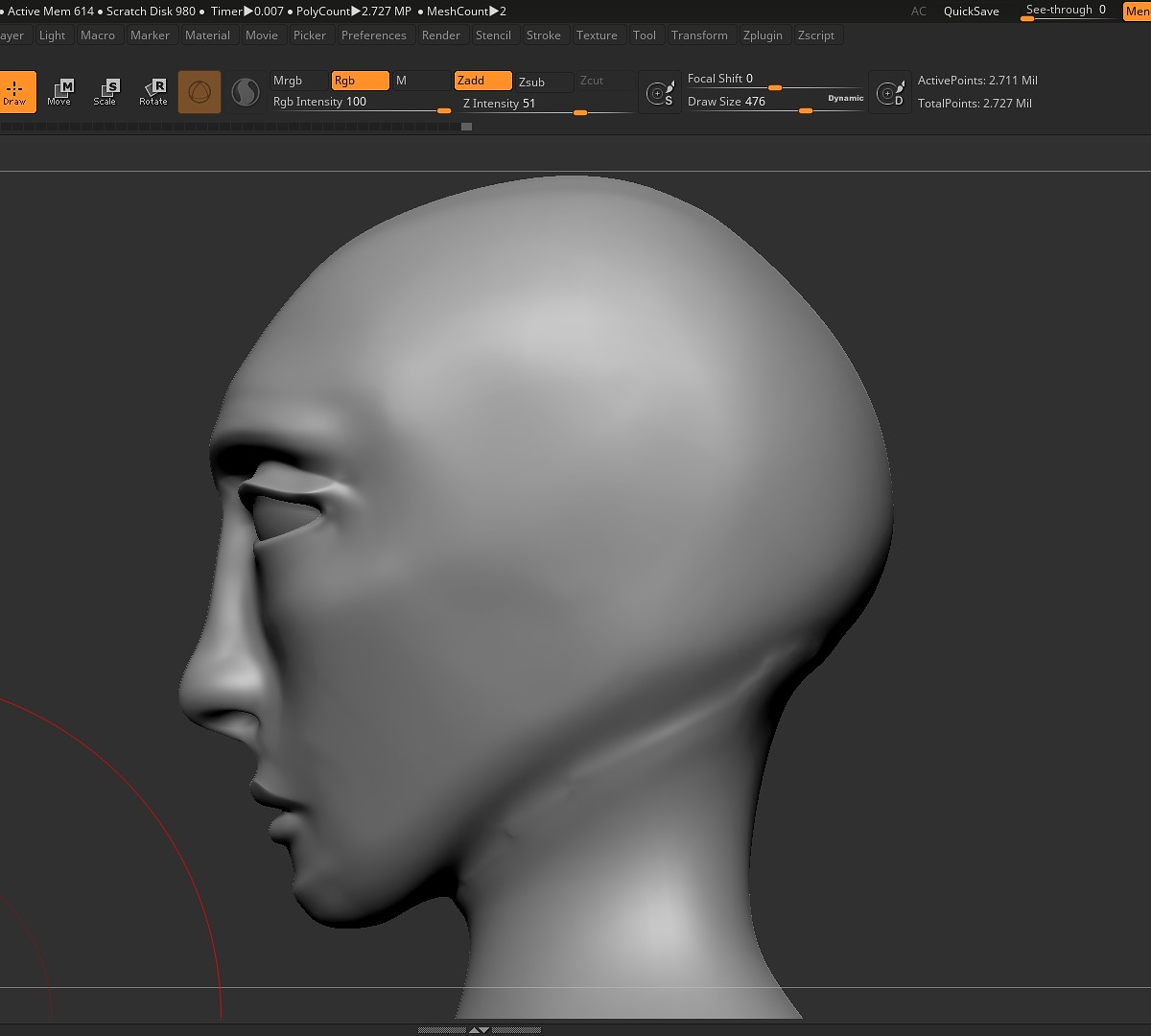Adjust the Z Intensity slider
Screen dimensions: 1151x1036
click(x=547, y=104)
